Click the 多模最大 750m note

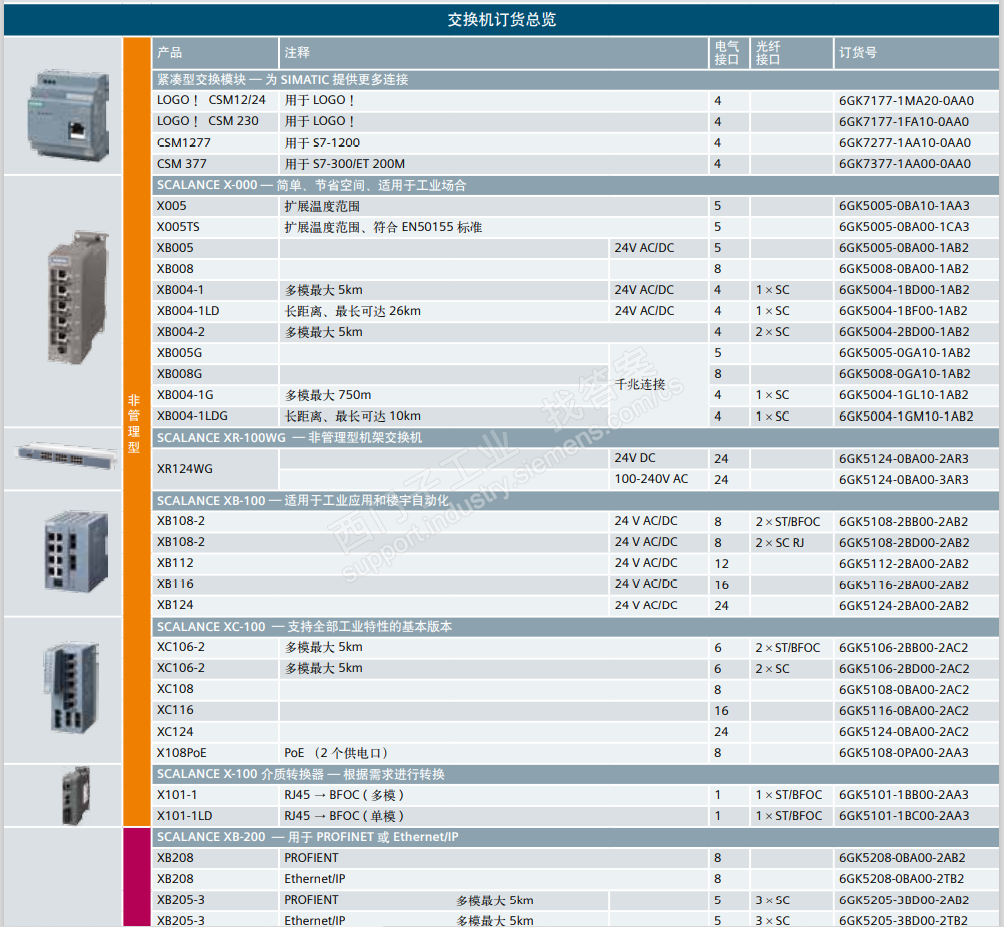pyautogui.click(x=328, y=395)
